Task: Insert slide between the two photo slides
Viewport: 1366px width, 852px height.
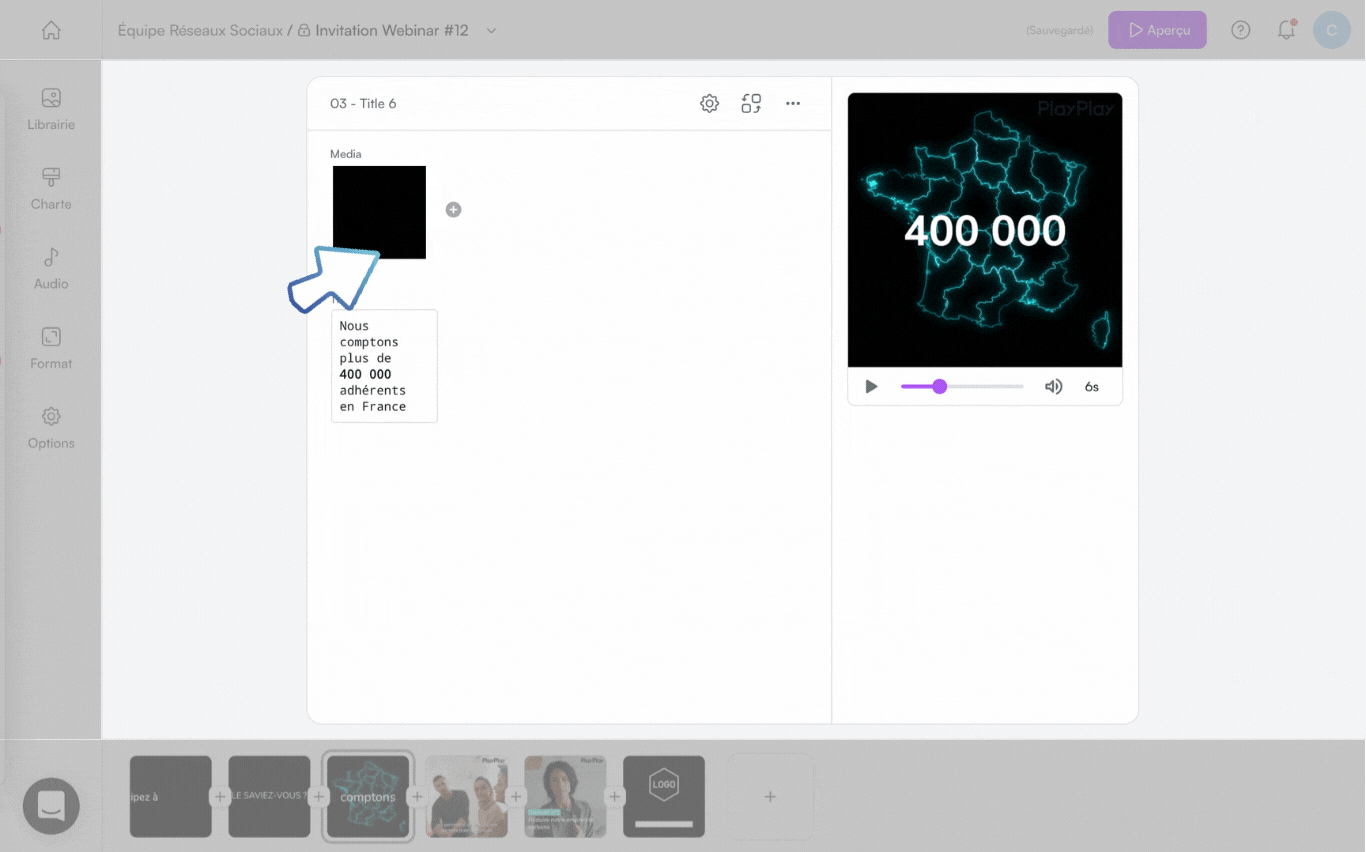Action: pos(515,797)
